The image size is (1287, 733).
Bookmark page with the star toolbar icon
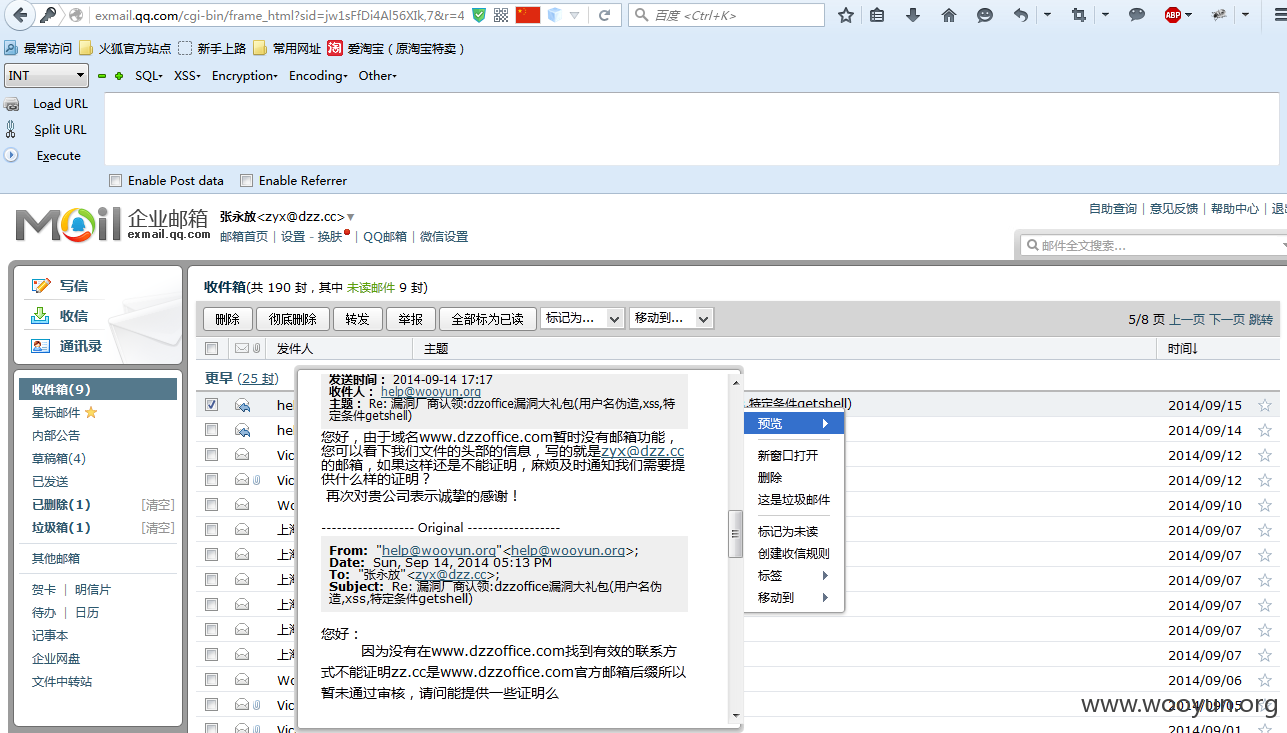tap(846, 15)
